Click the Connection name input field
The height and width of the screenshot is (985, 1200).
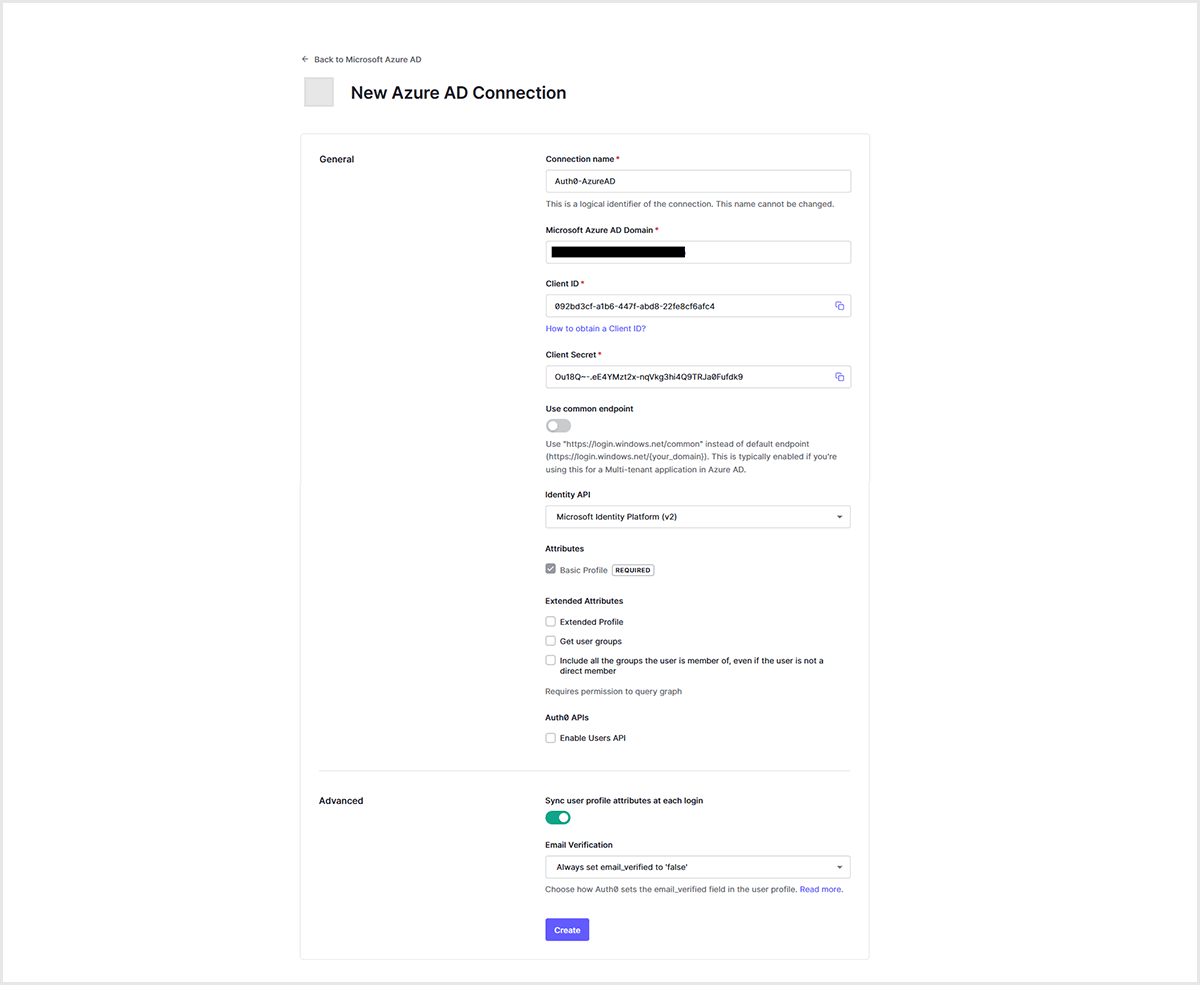click(697, 181)
